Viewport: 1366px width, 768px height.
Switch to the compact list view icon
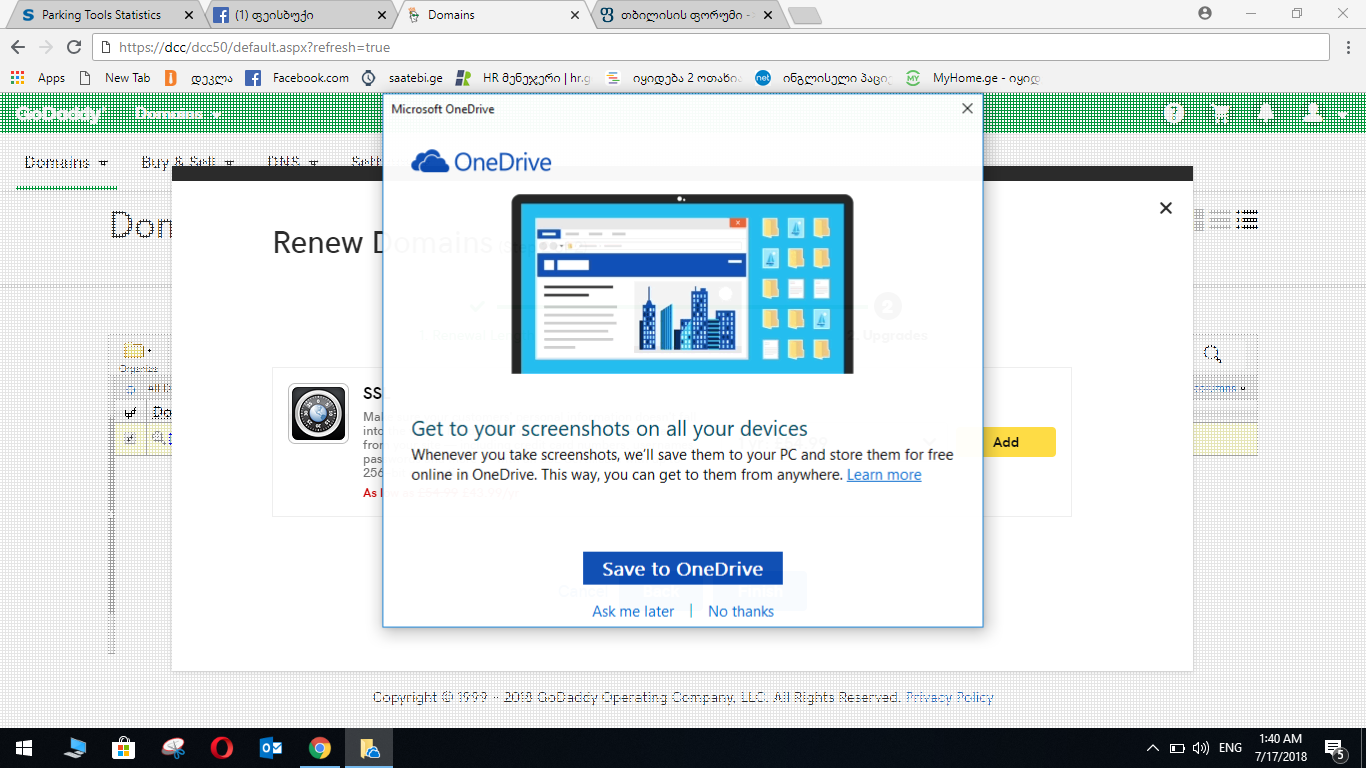tap(1220, 220)
